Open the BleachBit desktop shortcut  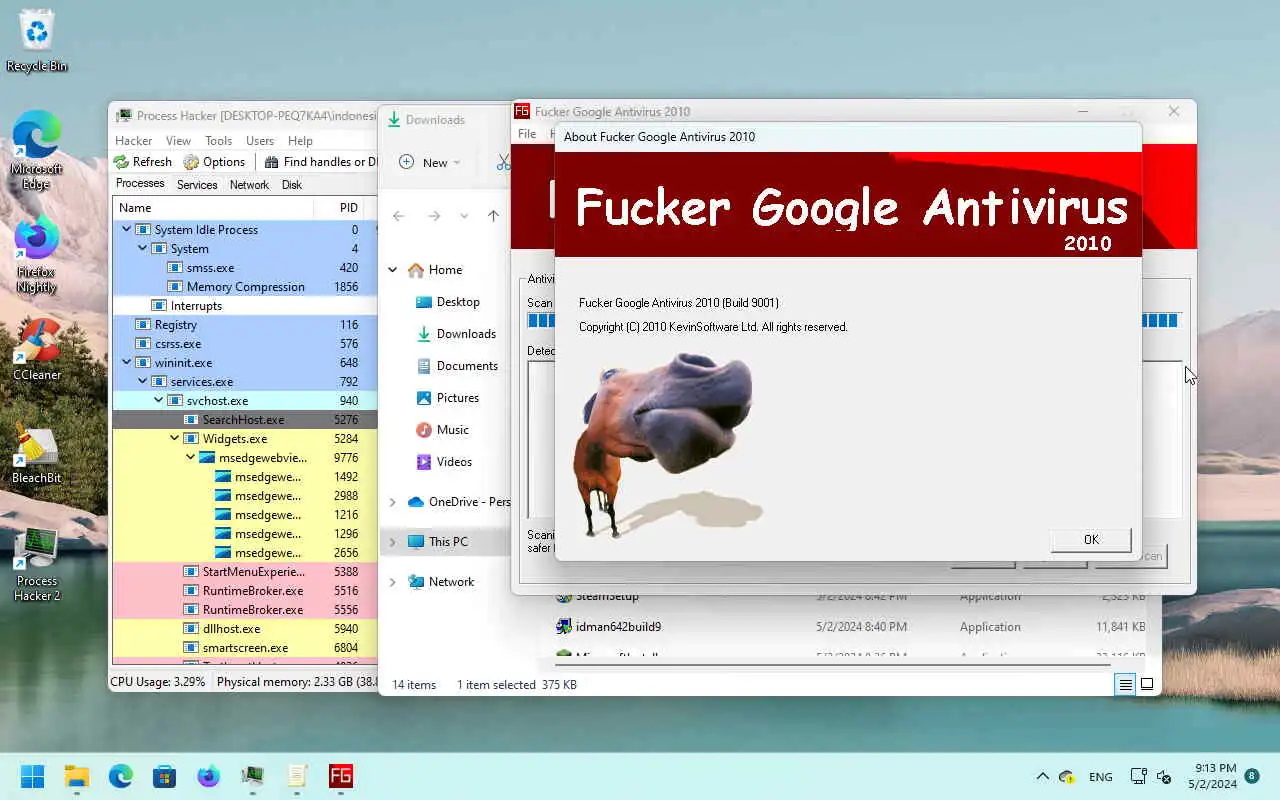coord(37,452)
